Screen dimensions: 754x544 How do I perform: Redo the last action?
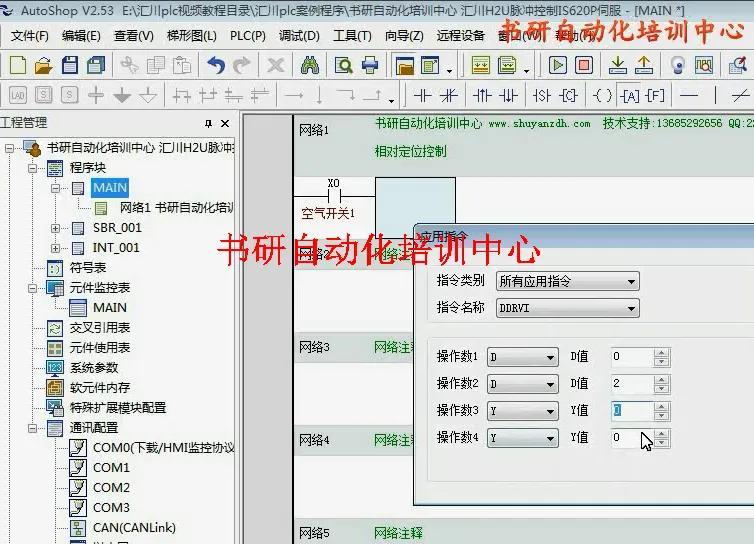(x=242, y=65)
